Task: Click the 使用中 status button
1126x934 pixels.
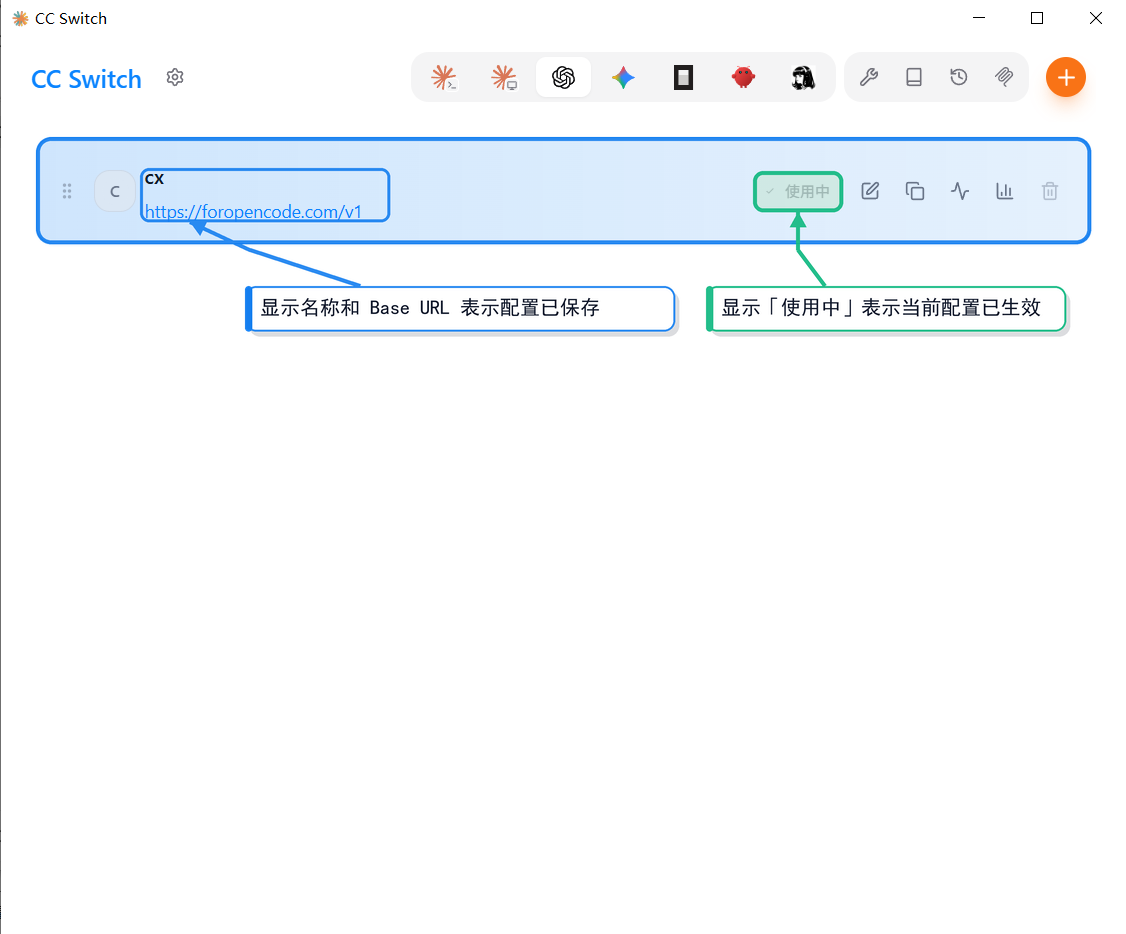Action: (798, 192)
